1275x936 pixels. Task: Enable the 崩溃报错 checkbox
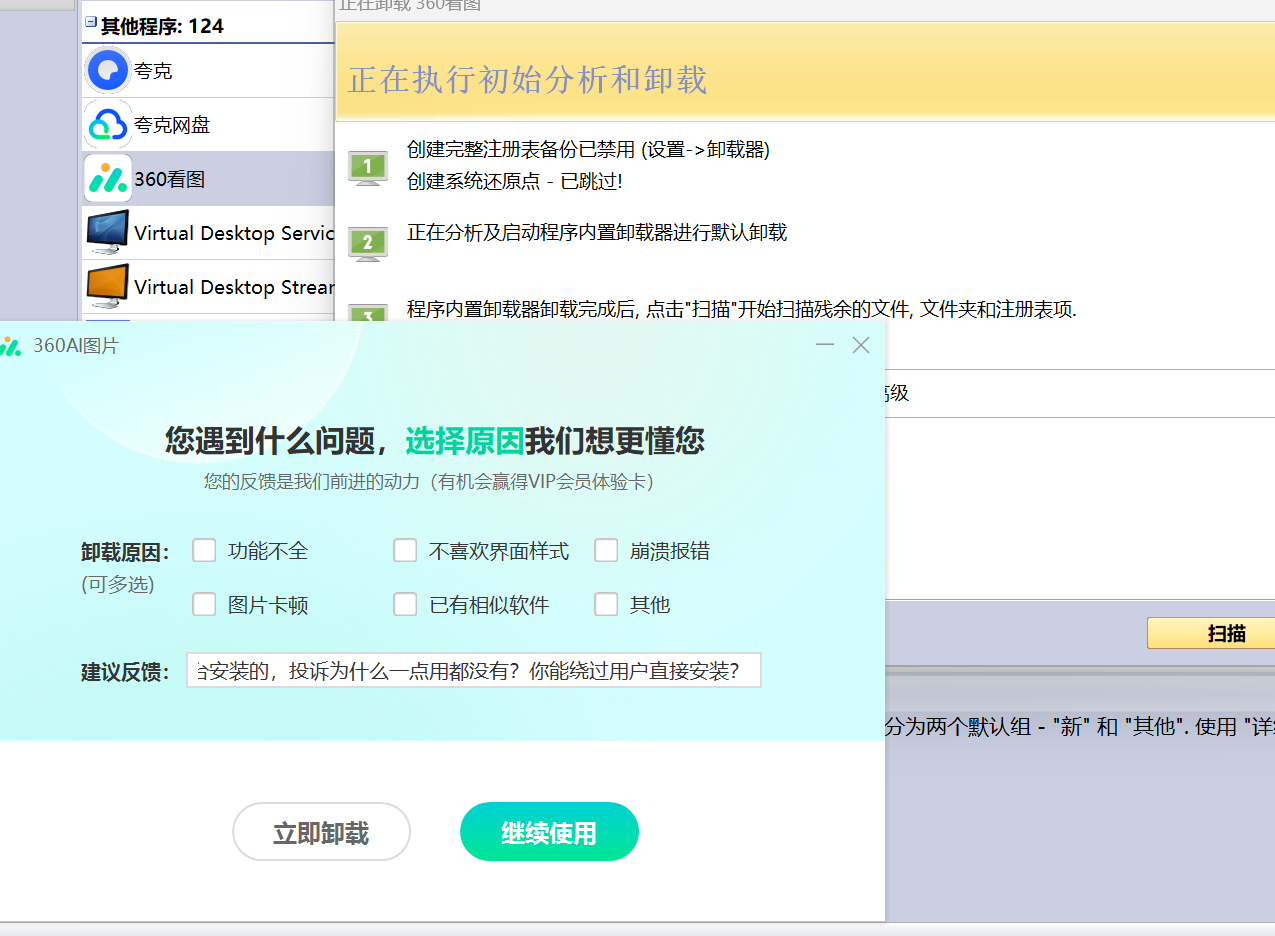tap(606, 551)
